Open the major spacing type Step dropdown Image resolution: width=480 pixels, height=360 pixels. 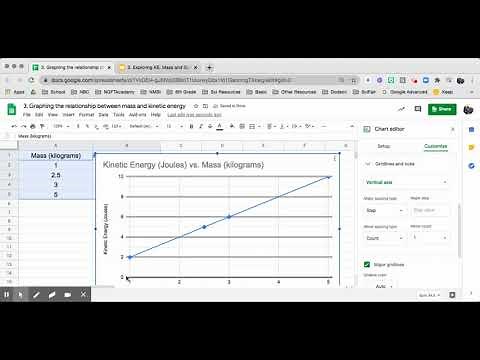[384, 210]
